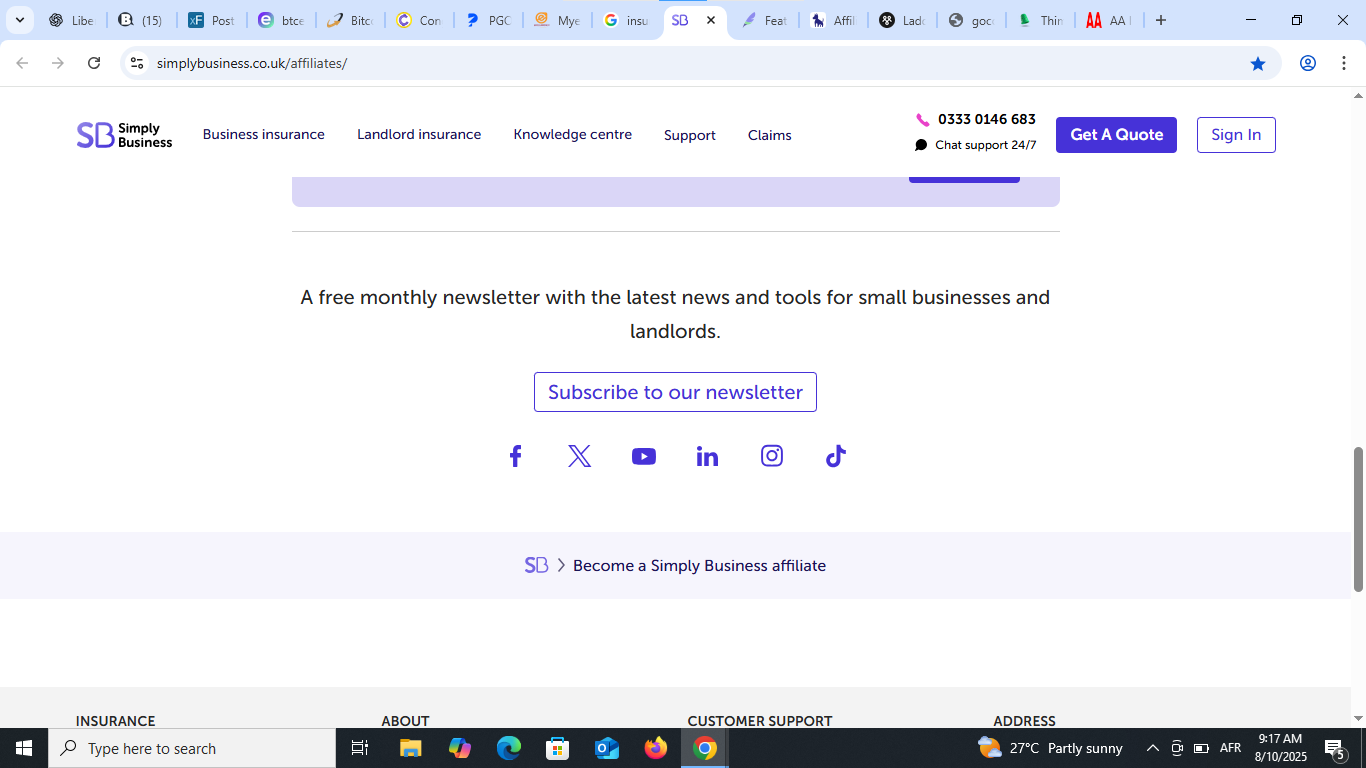The image size is (1366, 768).
Task: Open Business insurance menu
Action: point(264,134)
